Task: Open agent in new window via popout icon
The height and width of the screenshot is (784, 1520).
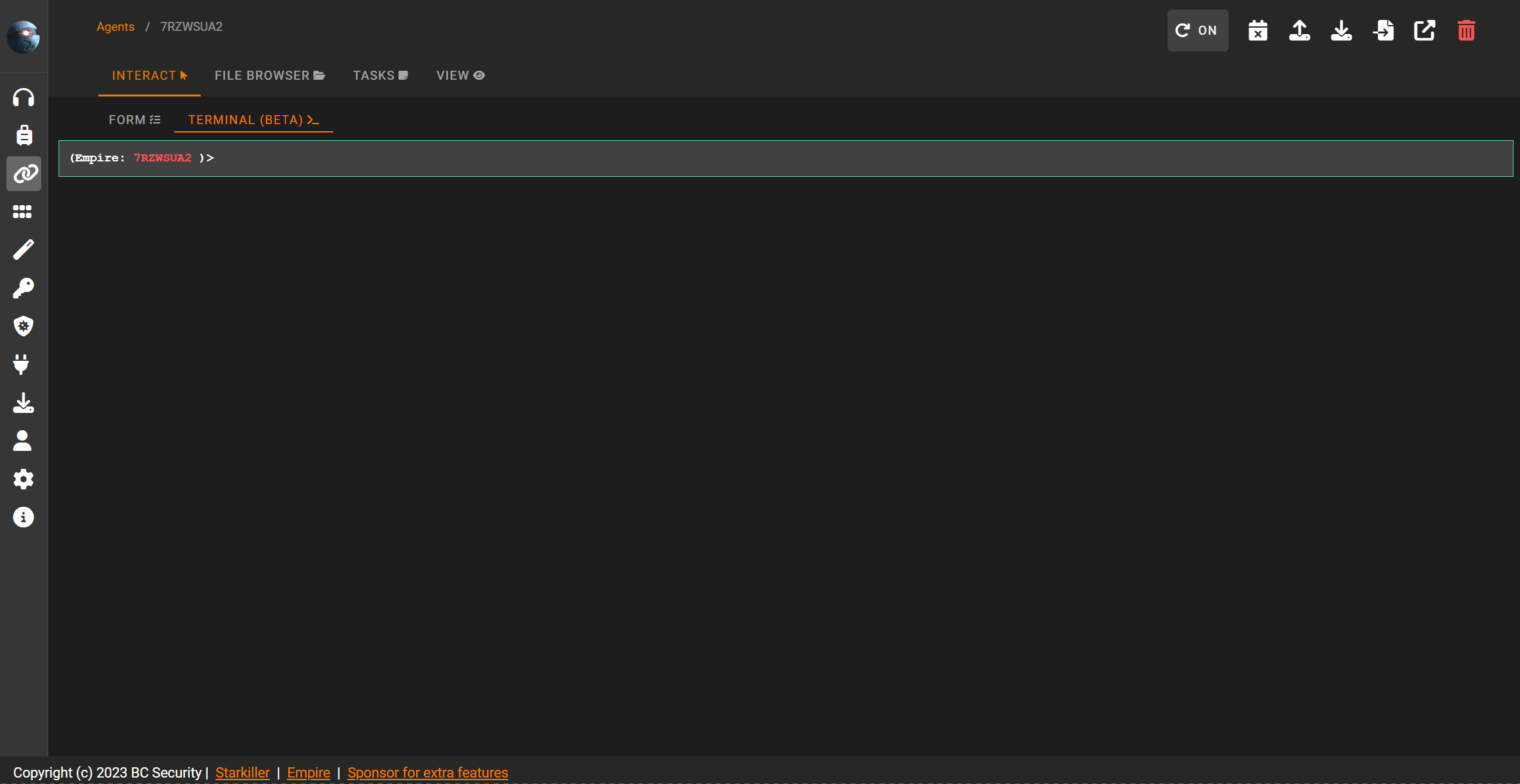Action: (x=1424, y=30)
